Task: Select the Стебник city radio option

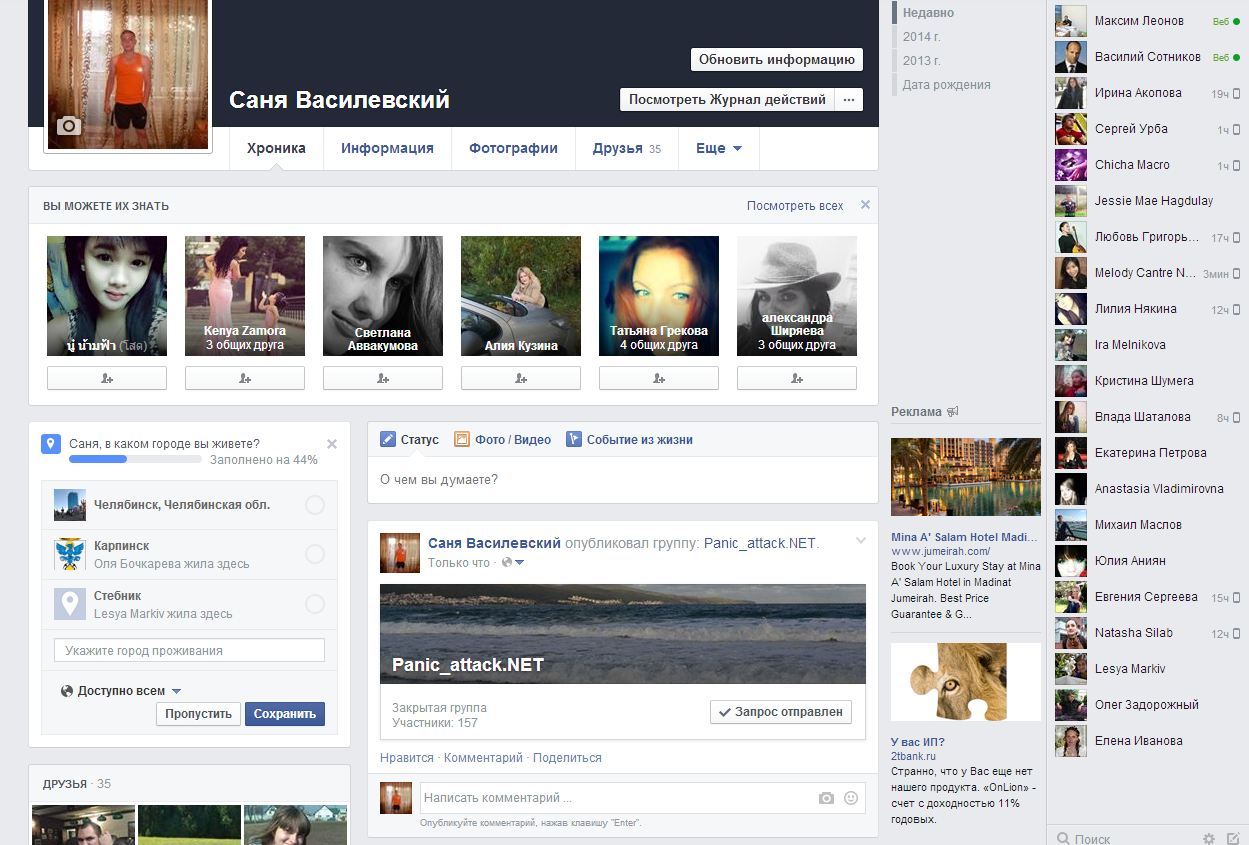Action: pos(315,604)
